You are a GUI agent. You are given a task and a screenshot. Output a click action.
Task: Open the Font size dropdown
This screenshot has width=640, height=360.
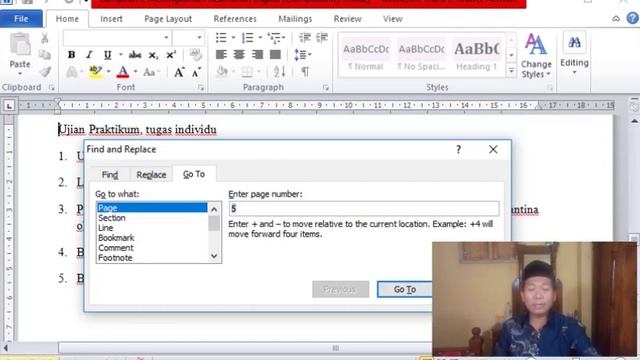(199, 38)
